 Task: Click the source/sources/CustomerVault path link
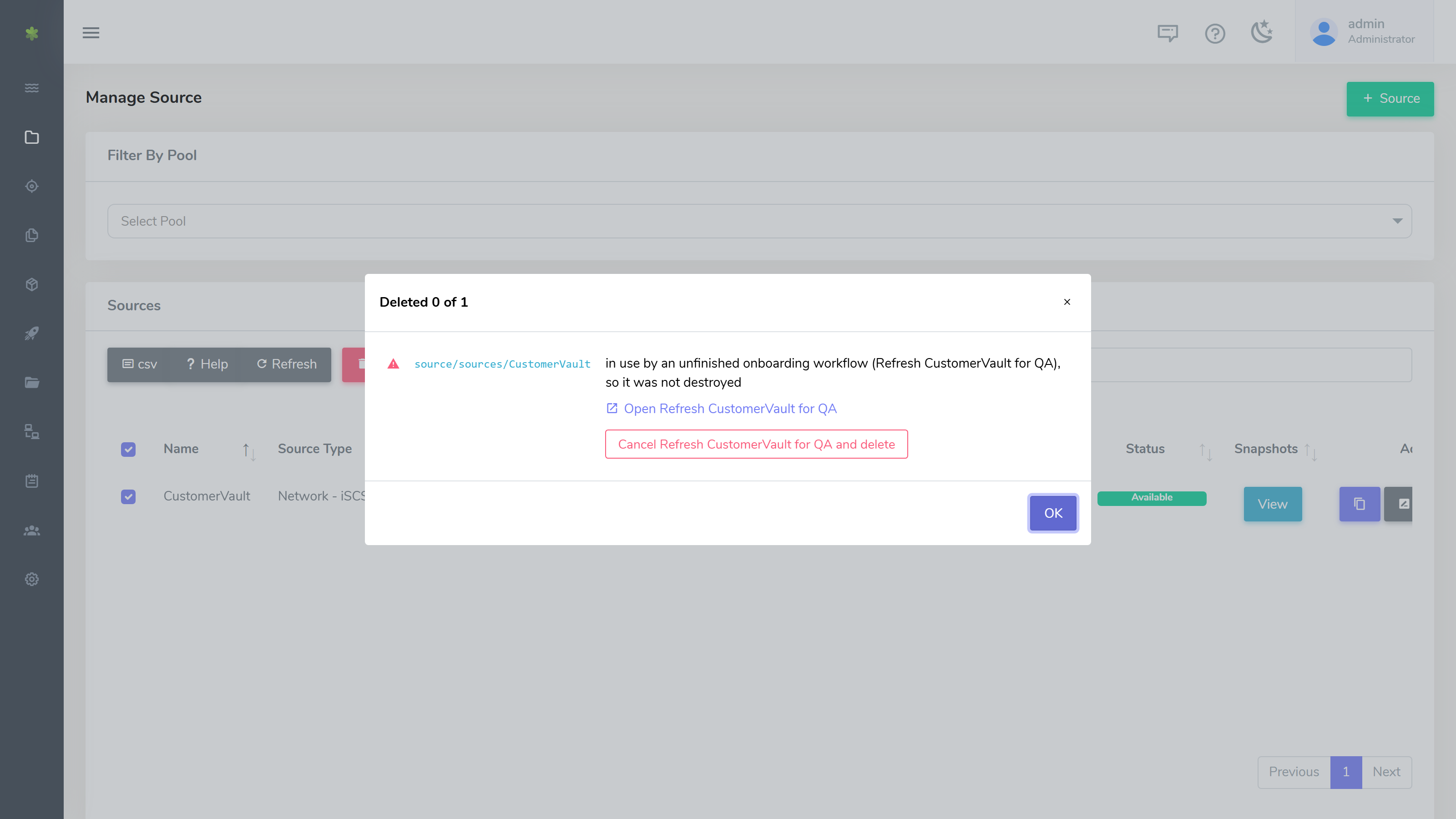pyautogui.click(x=502, y=364)
